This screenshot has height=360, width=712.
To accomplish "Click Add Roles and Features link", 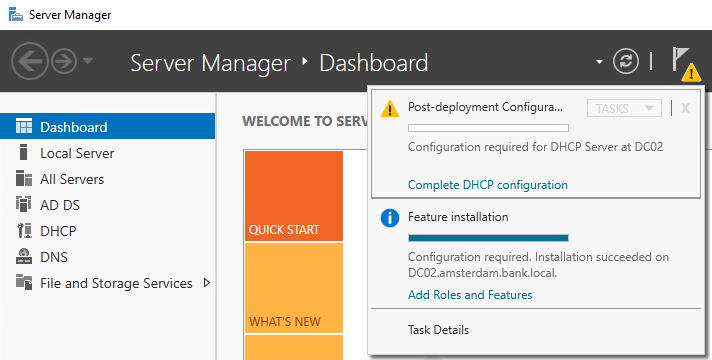I will pyautogui.click(x=470, y=295).
